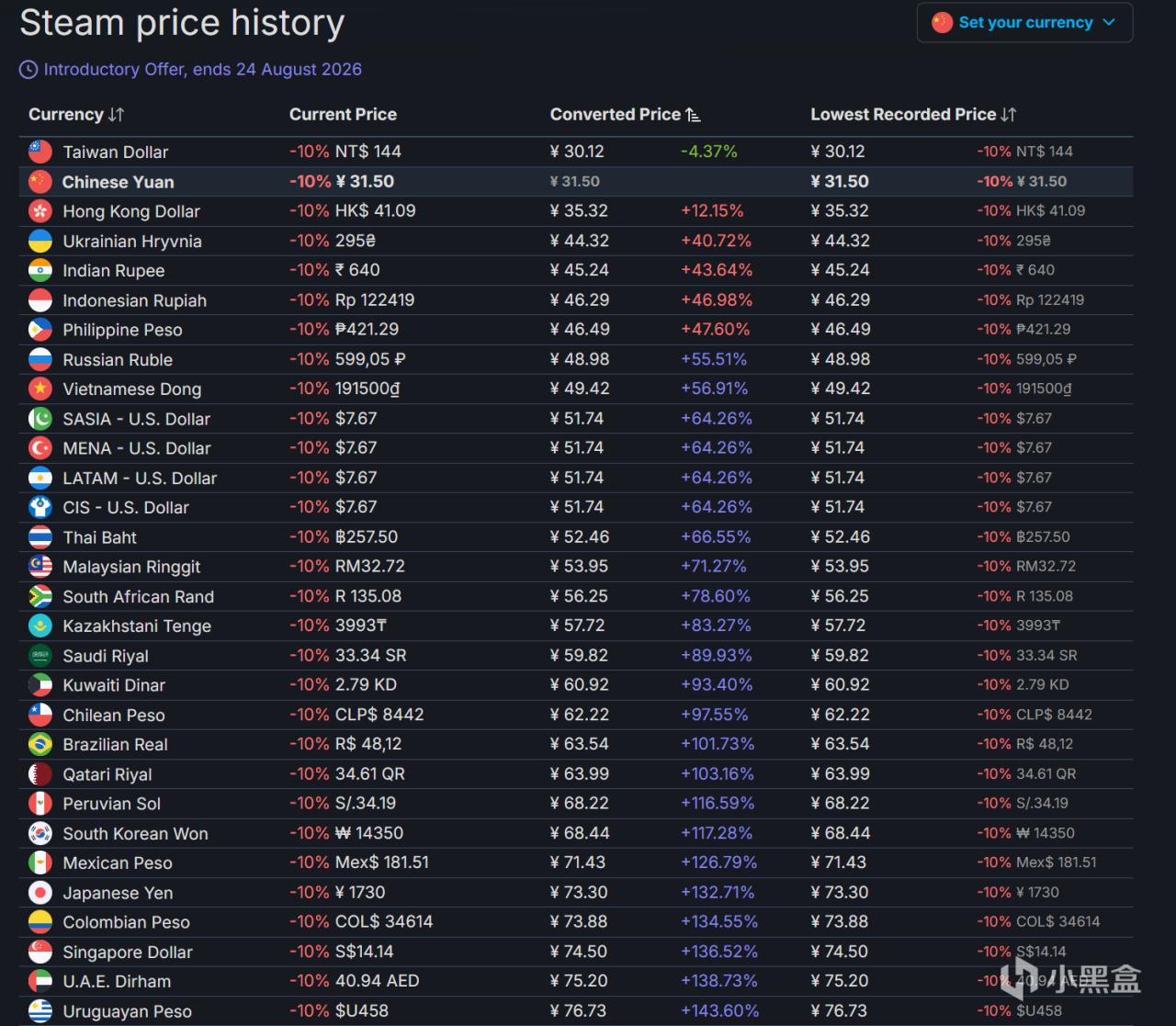Click the SASIA region flag icon

40,419
